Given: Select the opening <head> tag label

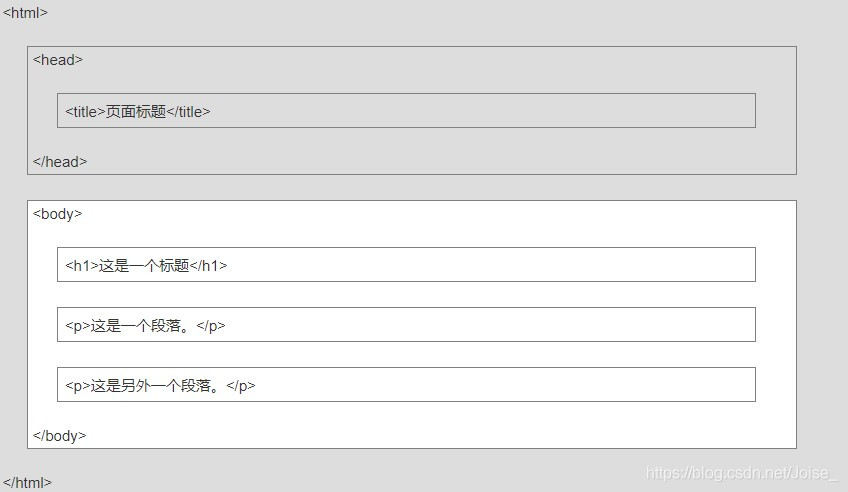Looking at the screenshot, I should pyautogui.click(x=58, y=60).
